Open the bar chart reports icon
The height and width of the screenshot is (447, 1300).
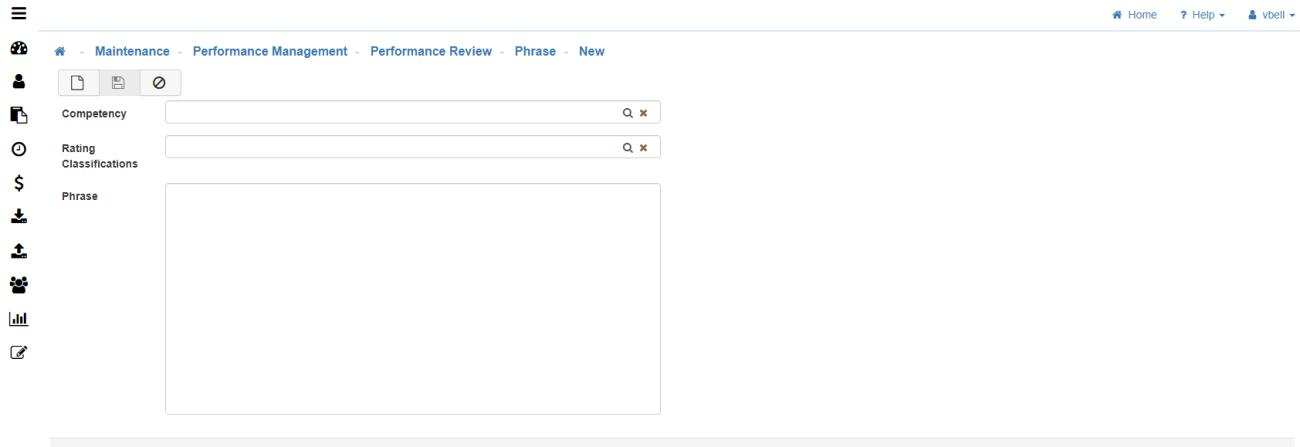click(x=18, y=319)
